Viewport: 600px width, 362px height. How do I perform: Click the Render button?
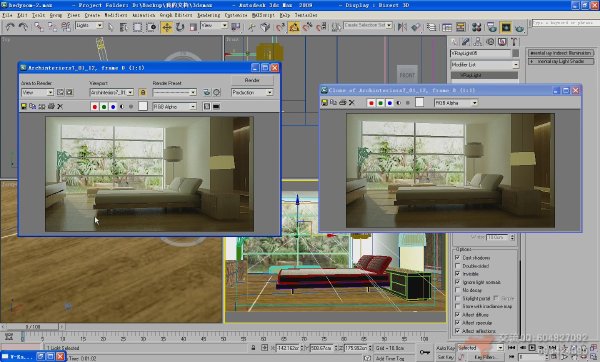[252, 80]
